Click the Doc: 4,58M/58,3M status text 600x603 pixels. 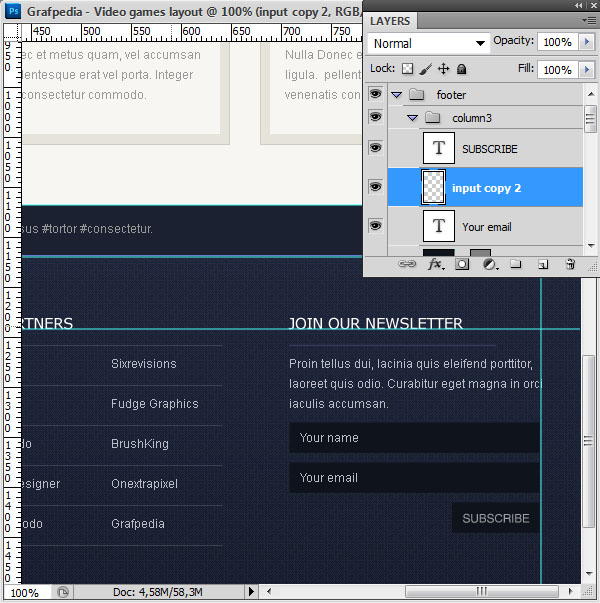tap(158, 592)
